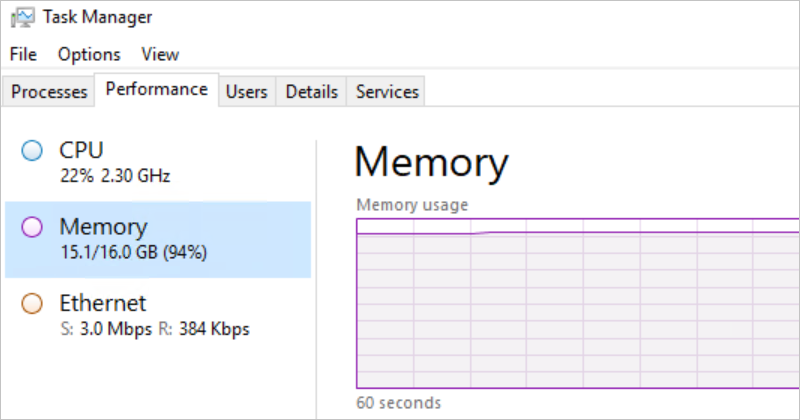Switch to the Services tab
This screenshot has width=800, height=420.
387,92
